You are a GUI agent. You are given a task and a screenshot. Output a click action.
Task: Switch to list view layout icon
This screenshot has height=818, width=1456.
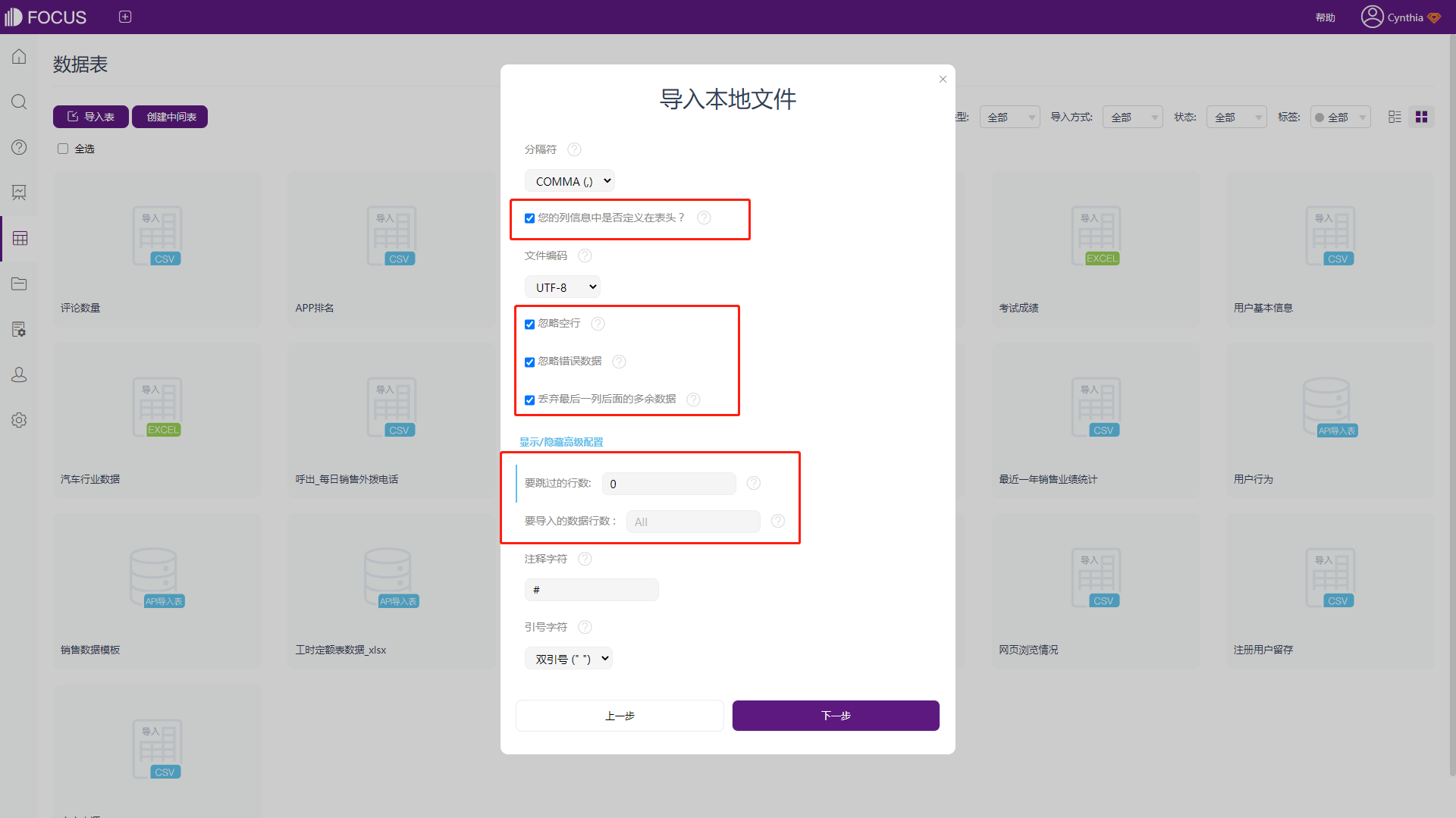[1395, 117]
